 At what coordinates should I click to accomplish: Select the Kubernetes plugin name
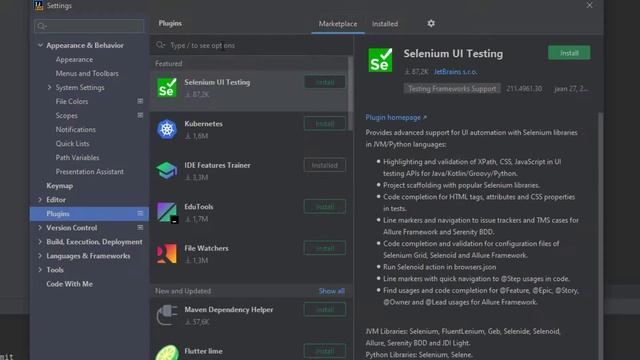coord(203,124)
